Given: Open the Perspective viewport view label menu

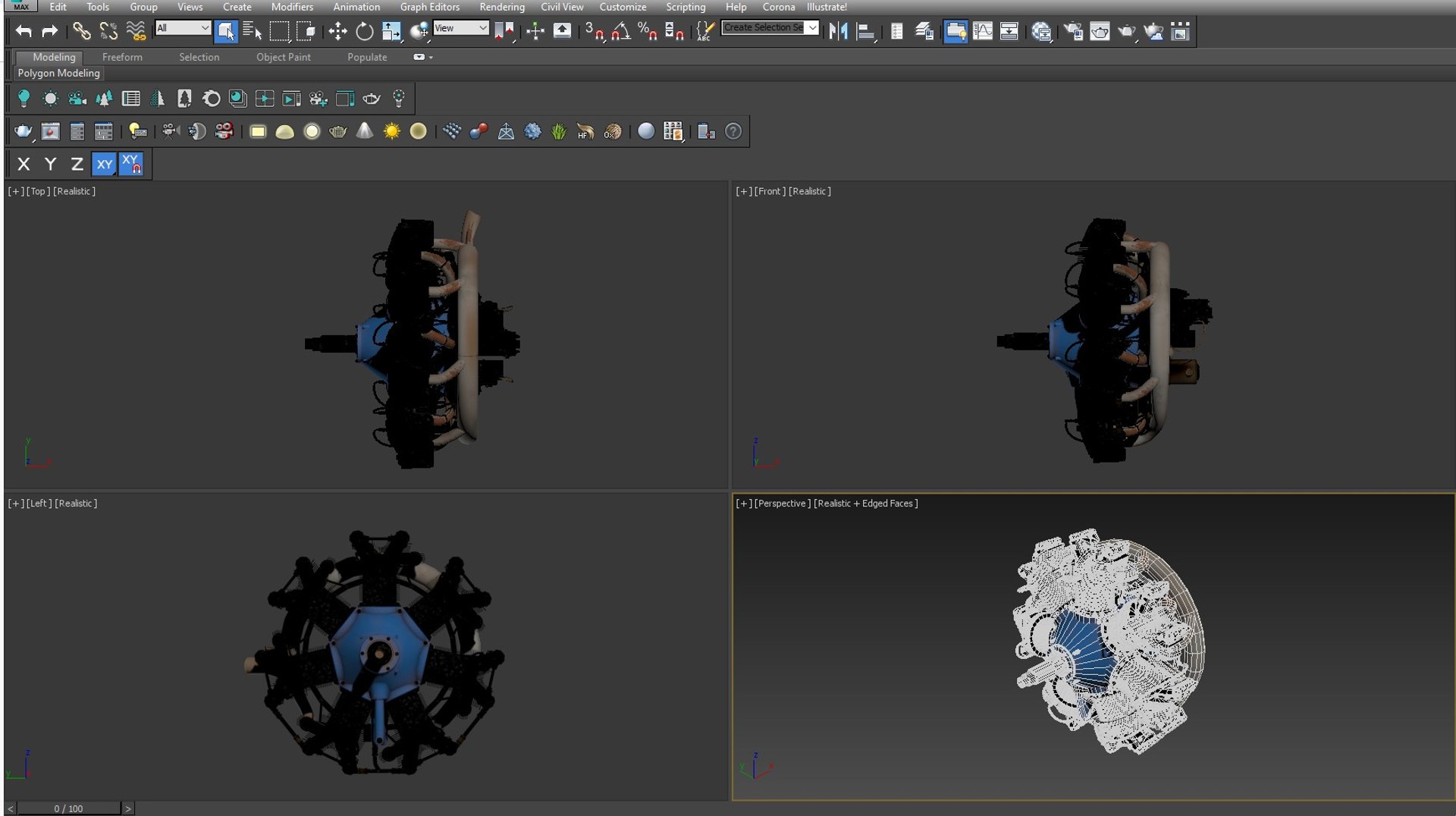Looking at the screenshot, I should 783,504.
